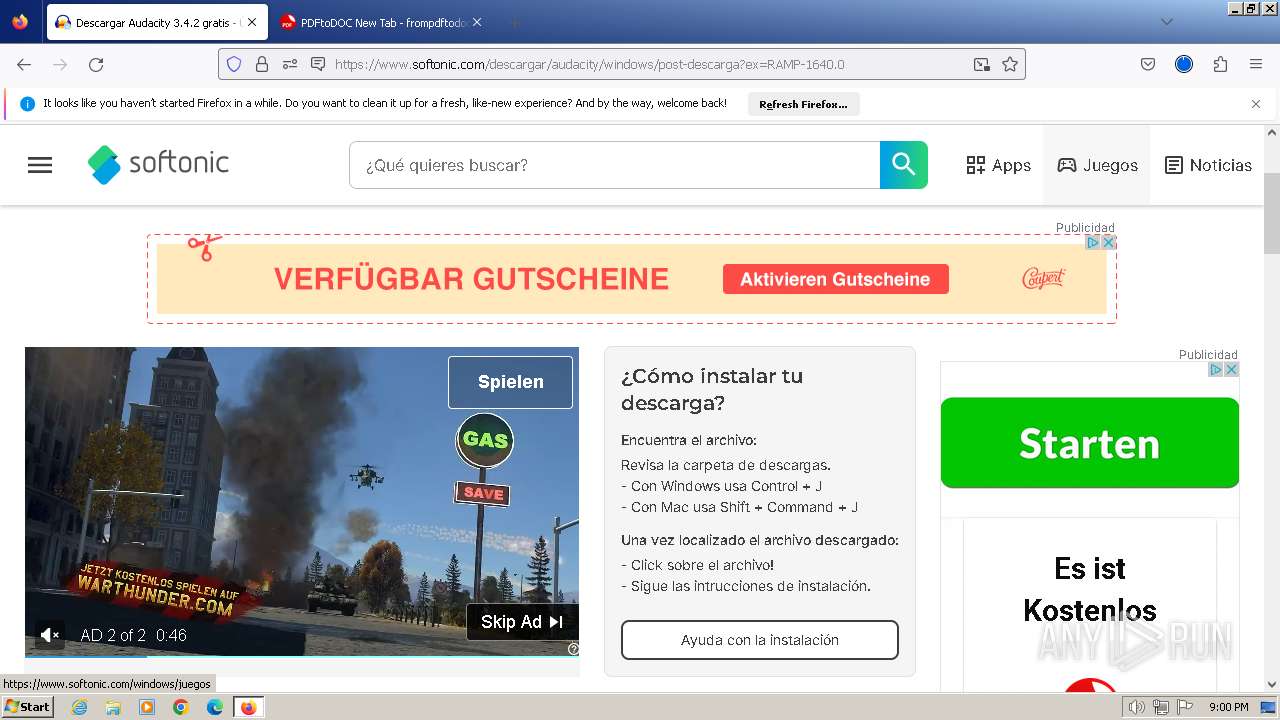Close the Descargar Audacity tab
Viewport: 1280px width, 720px height.
(x=251, y=22)
